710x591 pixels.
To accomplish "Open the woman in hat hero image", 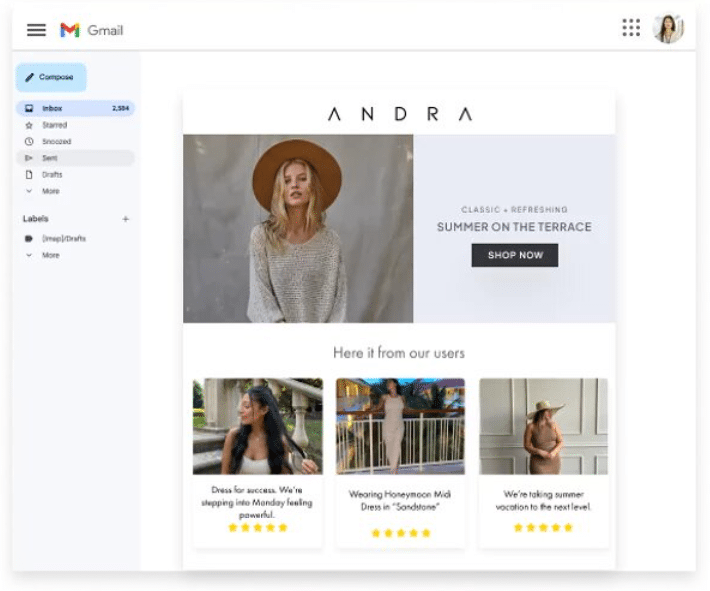I will click(298, 229).
